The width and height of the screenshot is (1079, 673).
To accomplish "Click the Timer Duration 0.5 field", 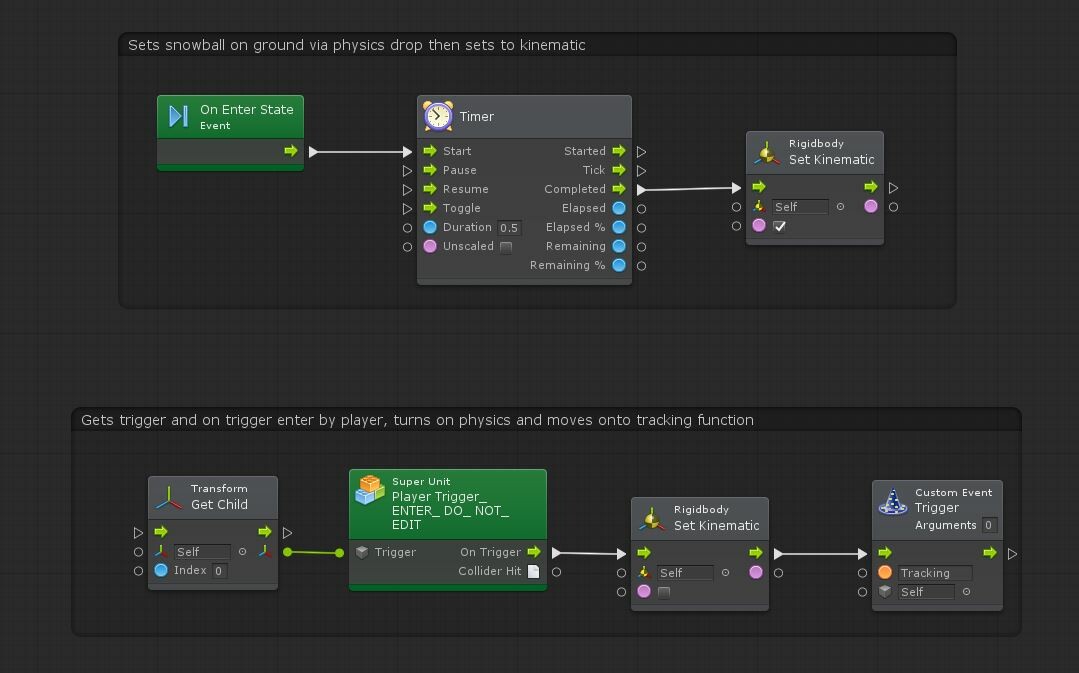I will [x=509, y=228].
